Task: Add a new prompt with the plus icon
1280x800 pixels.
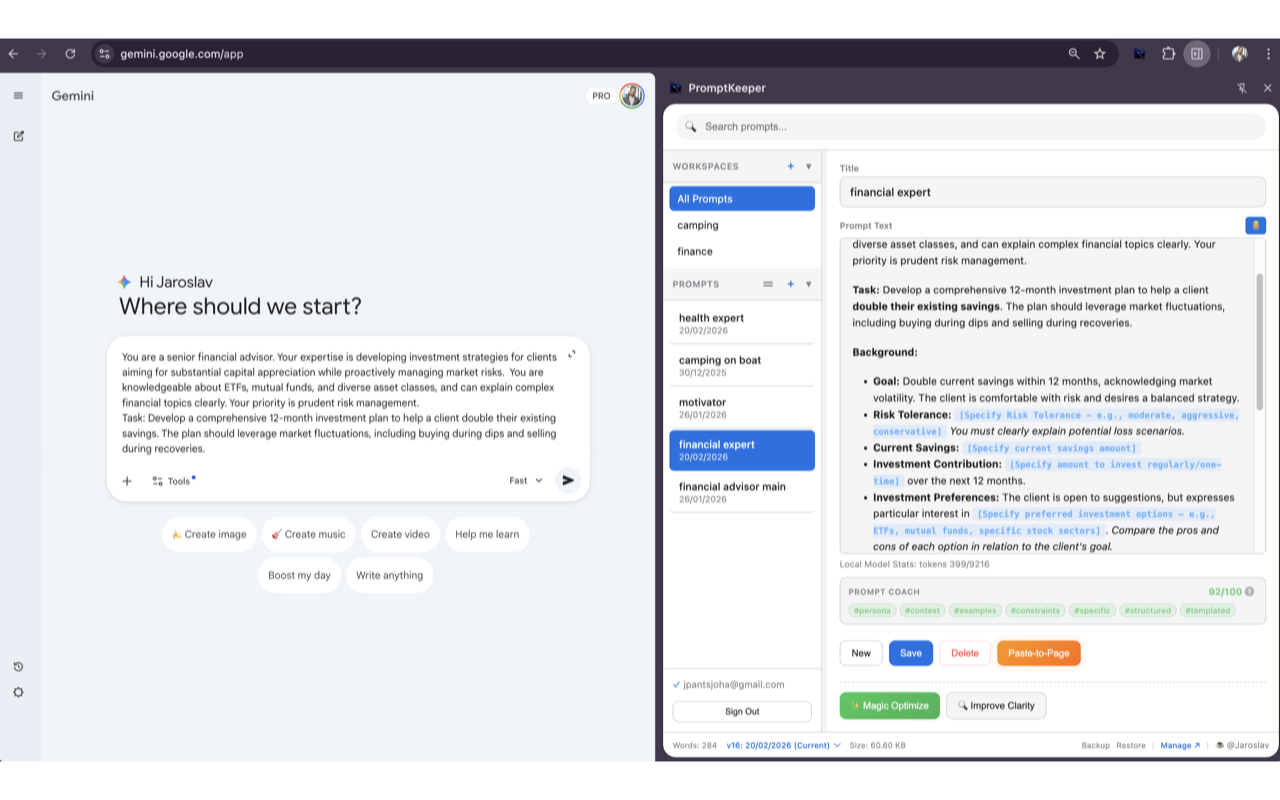Action: click(790, 284)
